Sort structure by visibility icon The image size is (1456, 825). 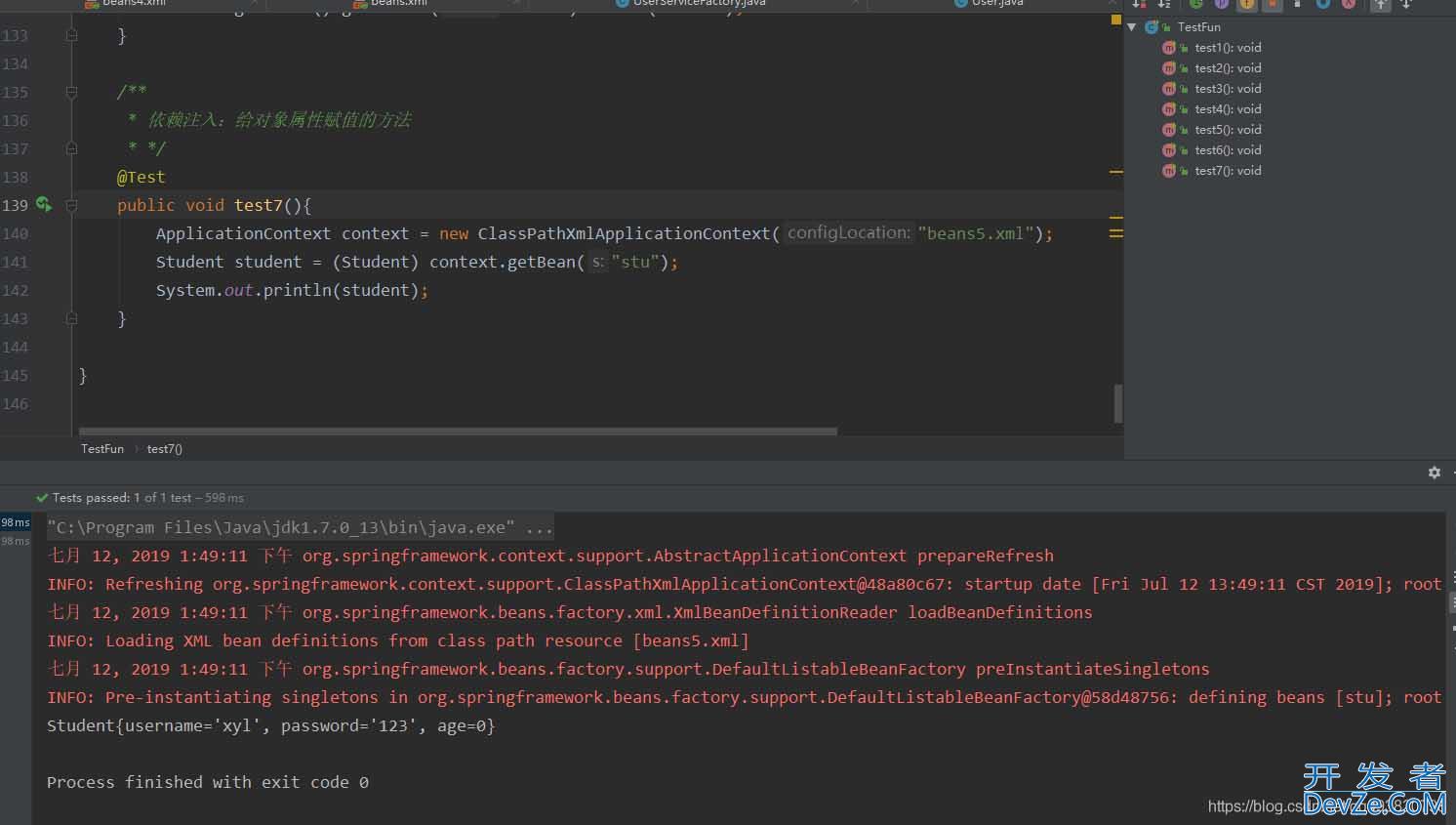pos(1138,4)
